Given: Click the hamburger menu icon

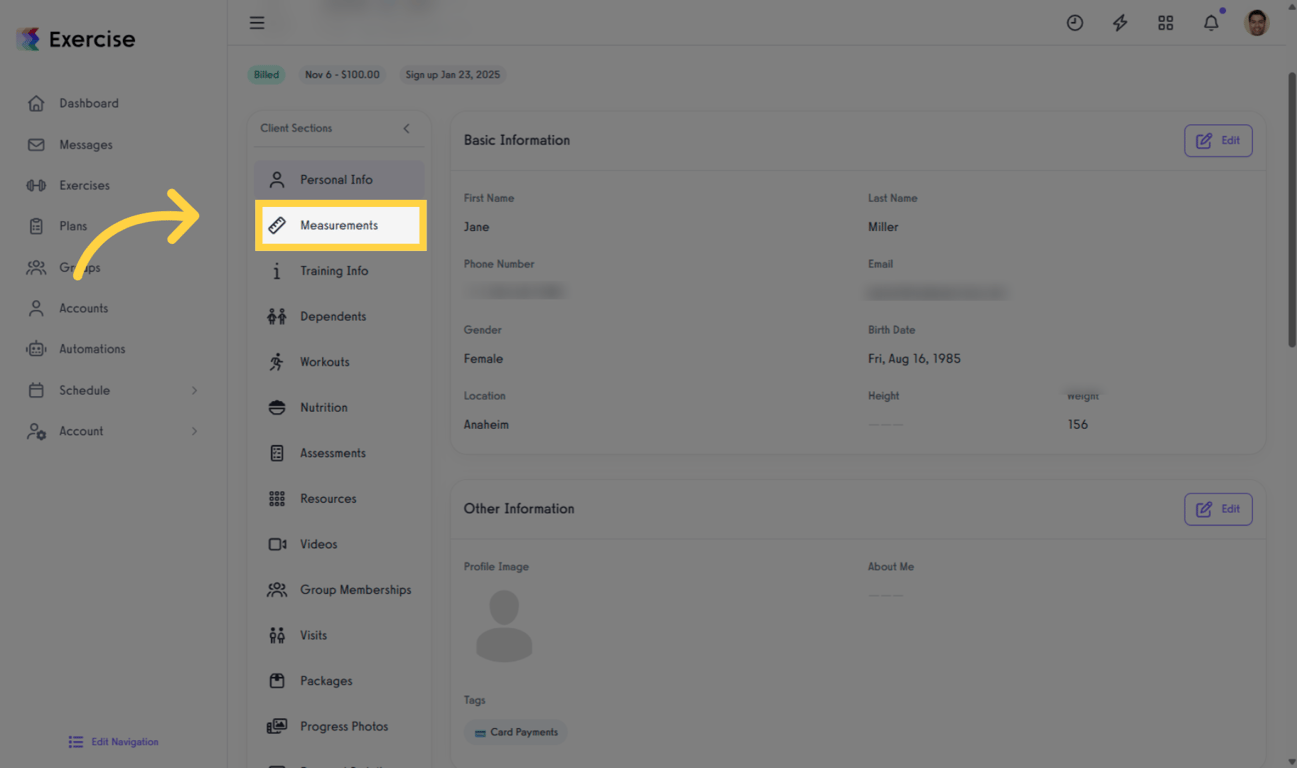Looking at the screenshot, I should tap(257, 22).
